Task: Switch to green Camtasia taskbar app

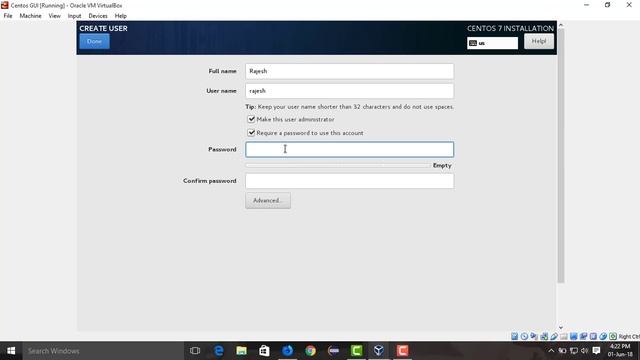Action: (x=356, y=351)
